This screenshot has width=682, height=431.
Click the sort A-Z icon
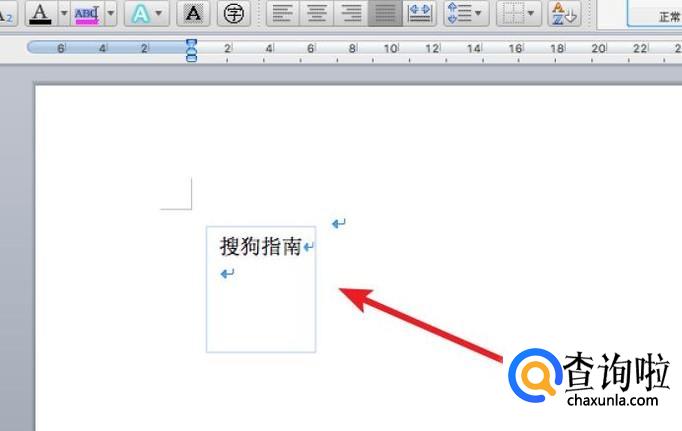pyautogui.click(x=564, y=13)
